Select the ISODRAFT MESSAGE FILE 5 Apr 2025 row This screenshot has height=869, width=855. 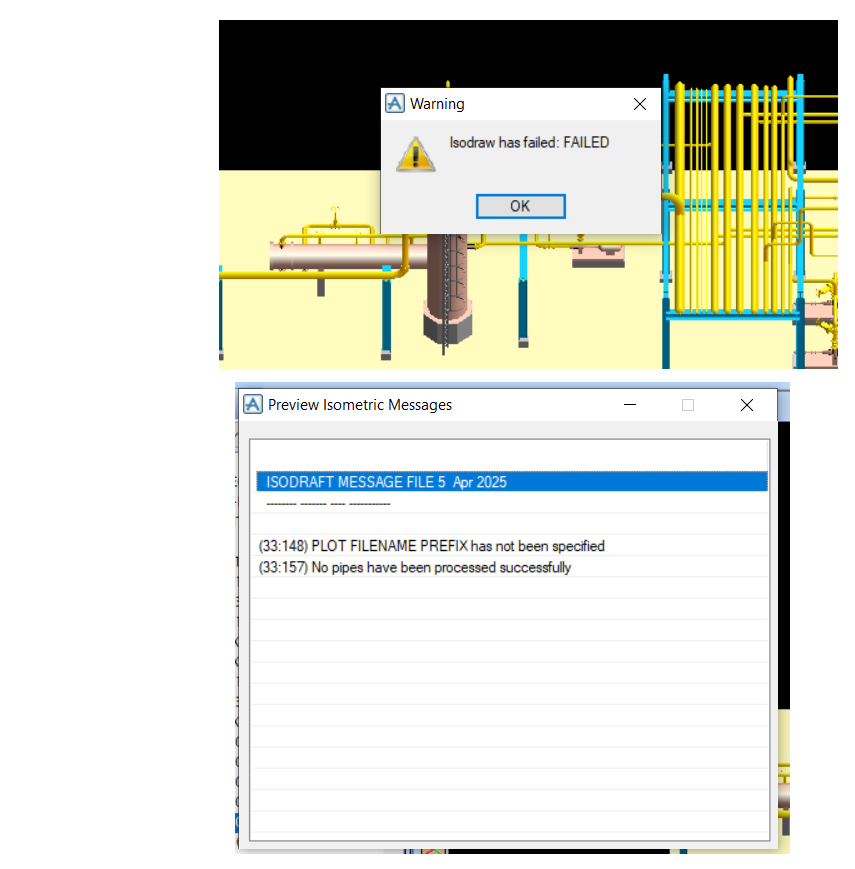coord(512,482)
